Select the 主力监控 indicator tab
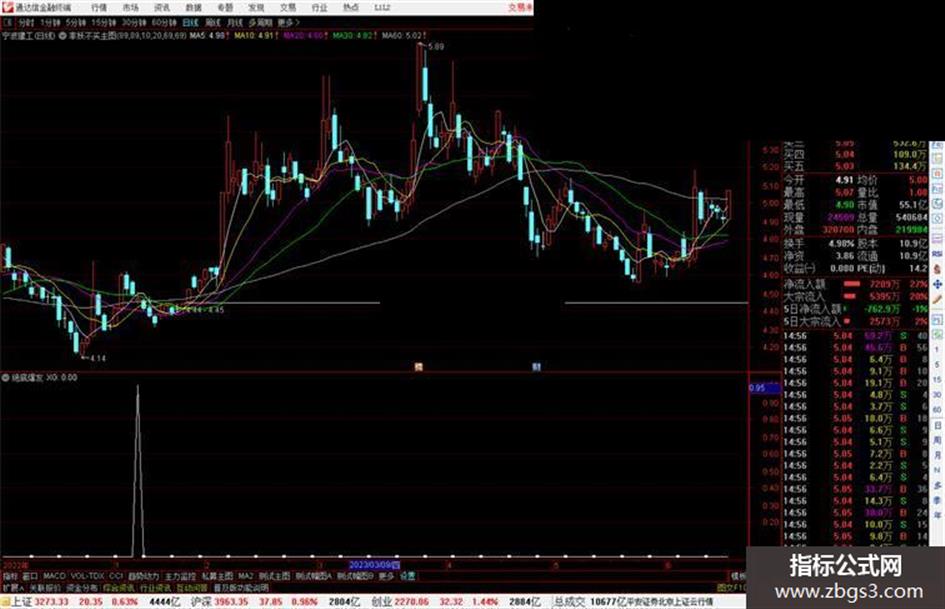Viewport: 945px width, 609px height. [180, 576]
